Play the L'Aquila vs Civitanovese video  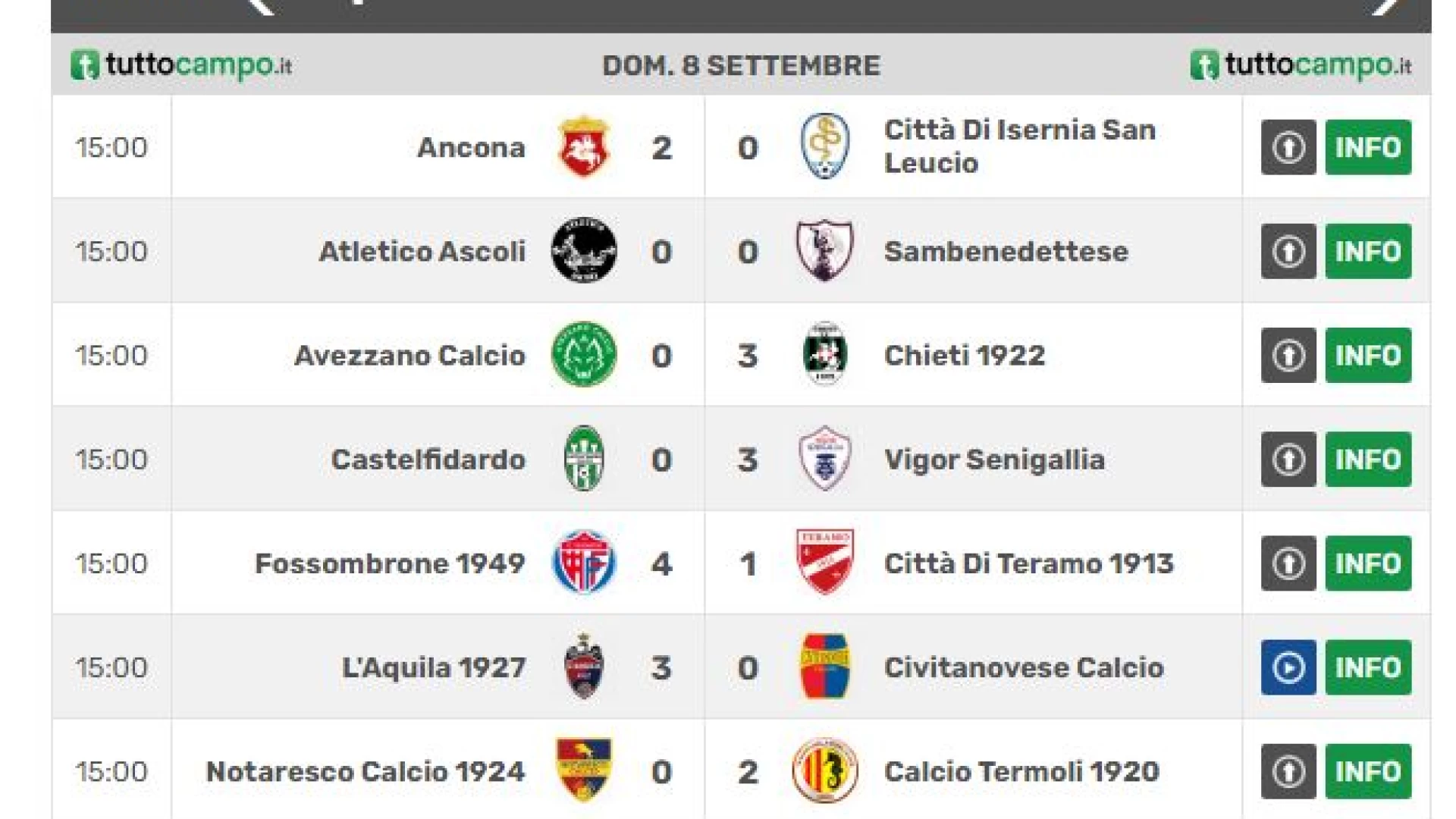coord(1288,667)
